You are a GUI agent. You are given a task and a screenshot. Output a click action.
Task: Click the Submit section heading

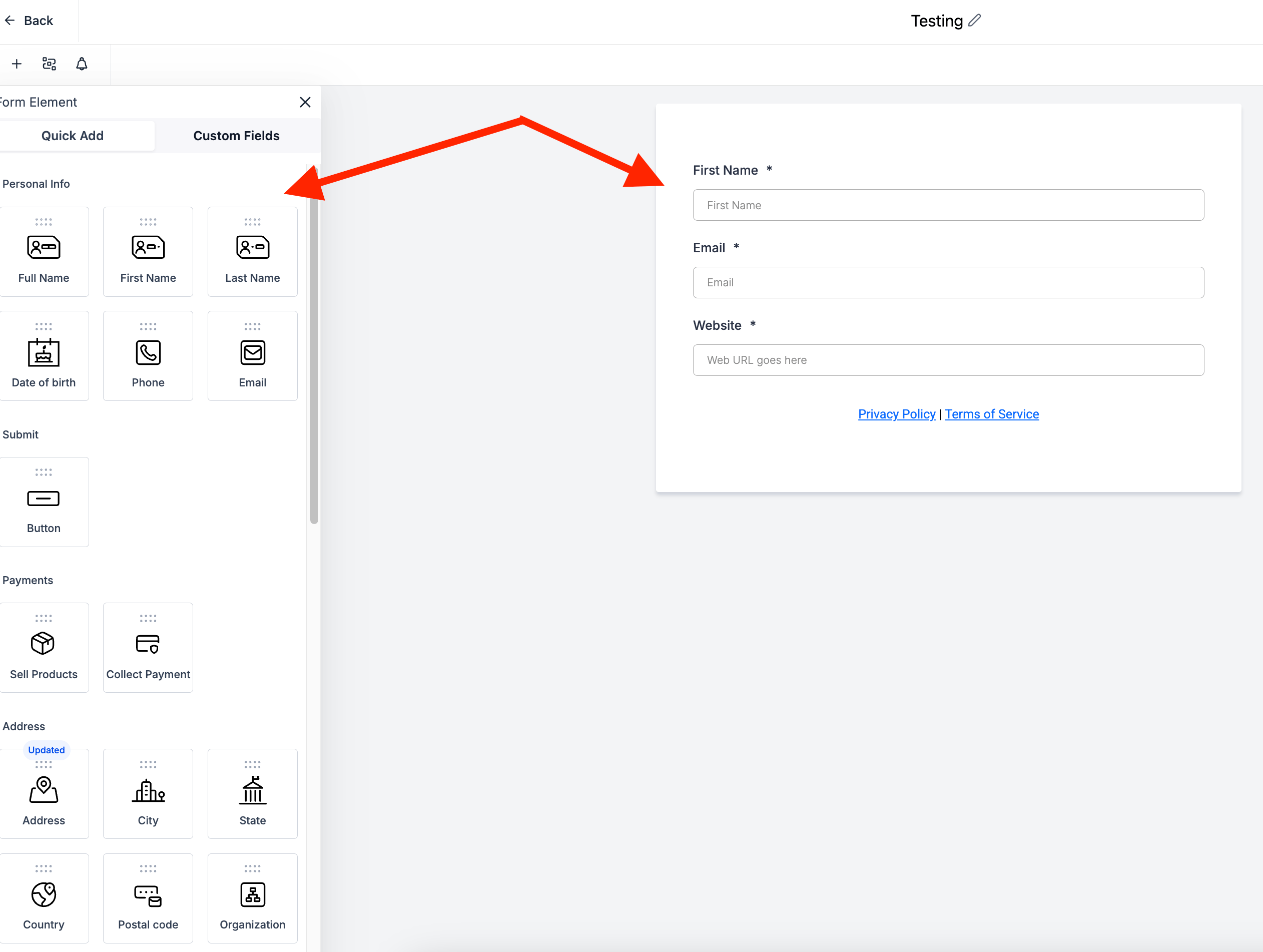pos(20,434)
